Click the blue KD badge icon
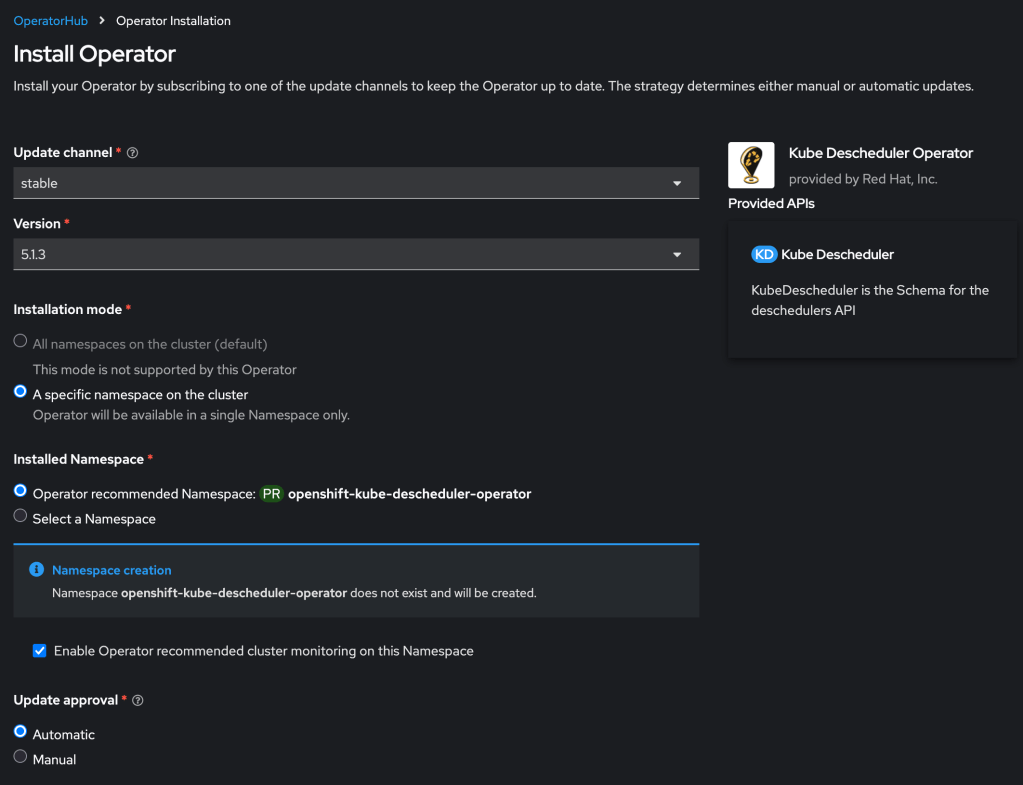The height and width of the screenshot is (785, 1023). click(764, 255)
